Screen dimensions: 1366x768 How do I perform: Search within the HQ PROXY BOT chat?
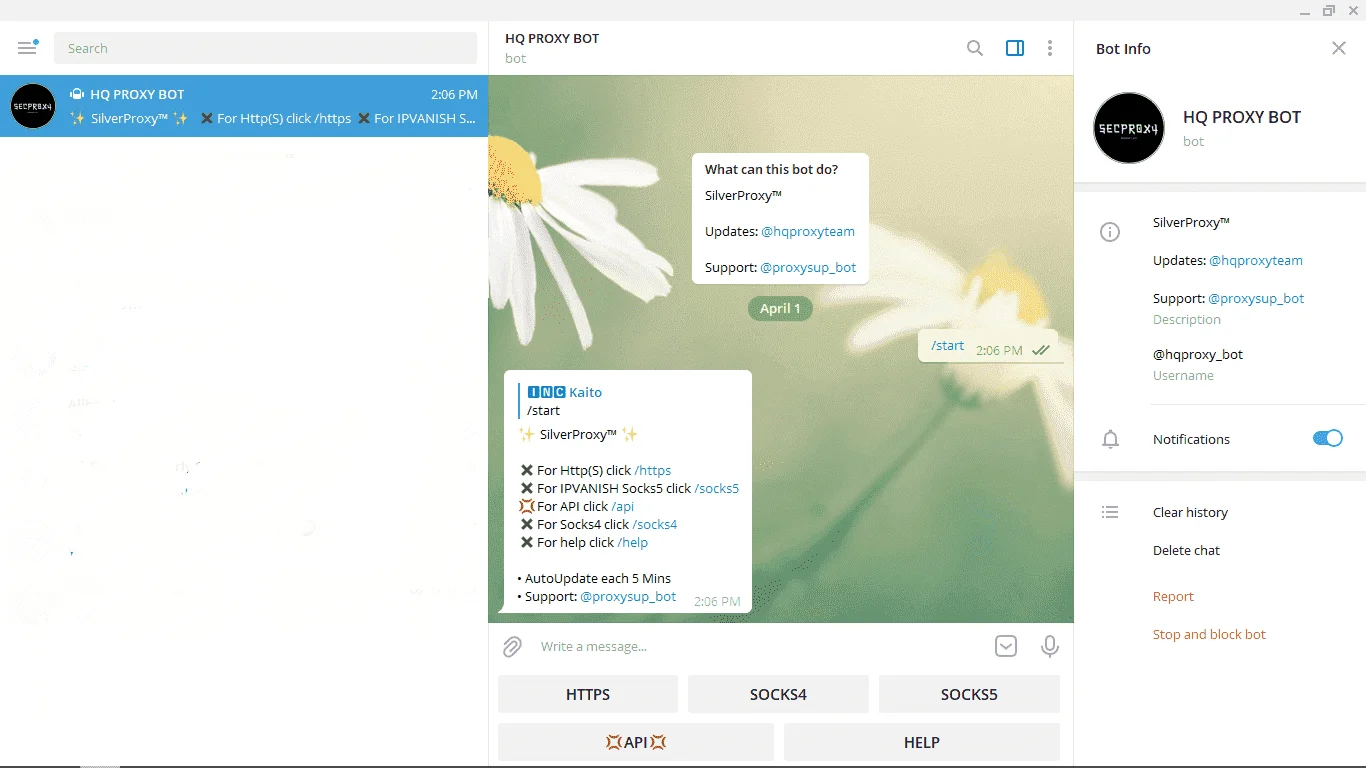974,48
